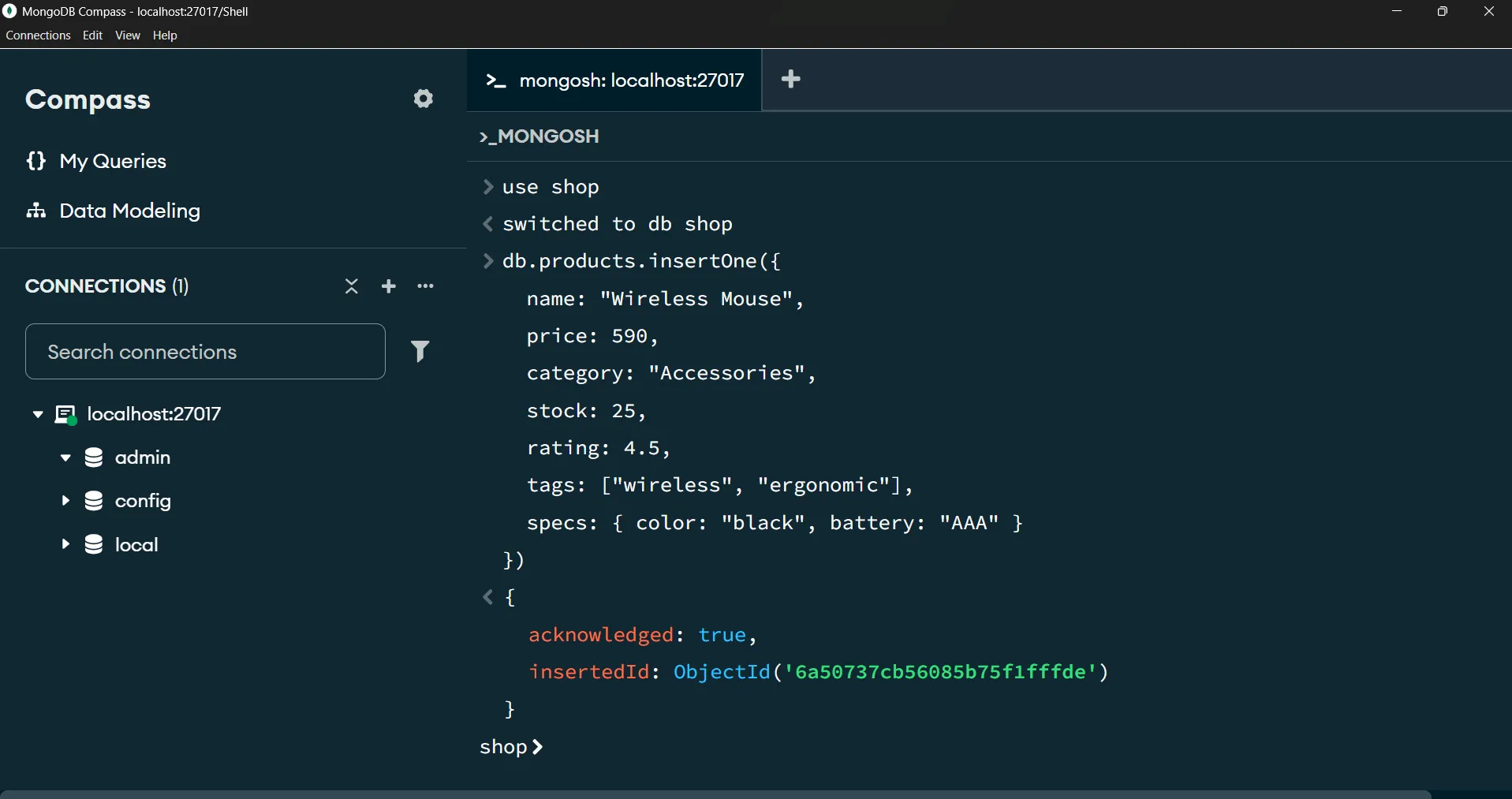Viewport: 1512px width, 799px height.
Task: Click the 'use shop' command text
Action: (x=551, y=187)
